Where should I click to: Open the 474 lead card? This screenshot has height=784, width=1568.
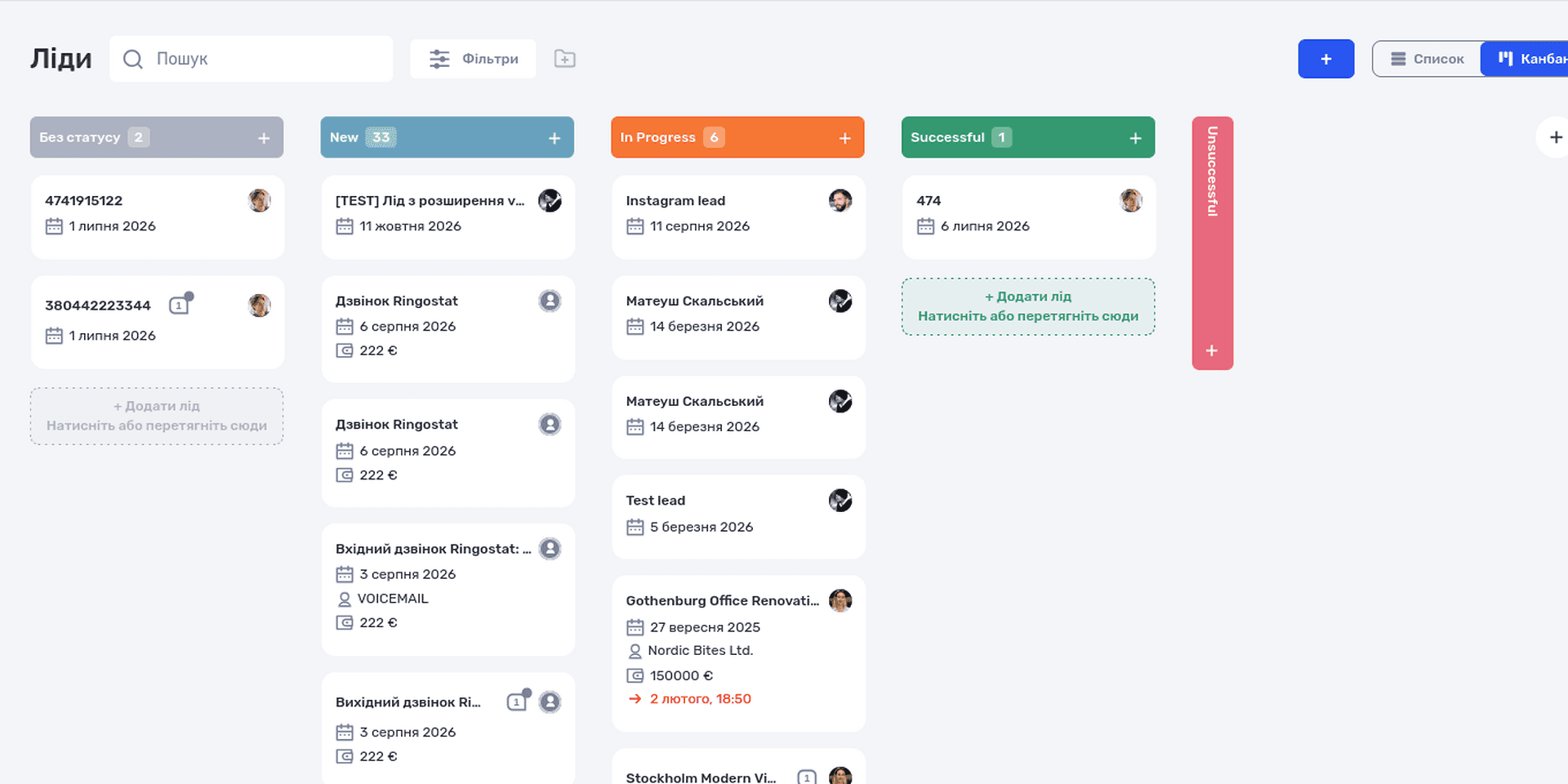point(1029,217)
